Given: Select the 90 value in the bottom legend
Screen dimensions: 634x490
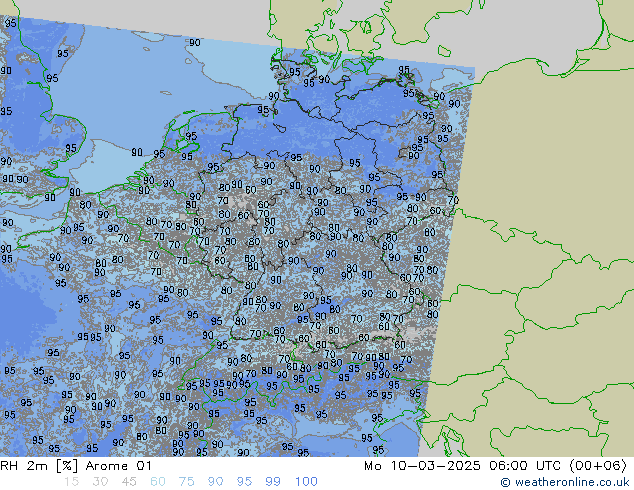Looking at the screenshot, I should [216, 482].
